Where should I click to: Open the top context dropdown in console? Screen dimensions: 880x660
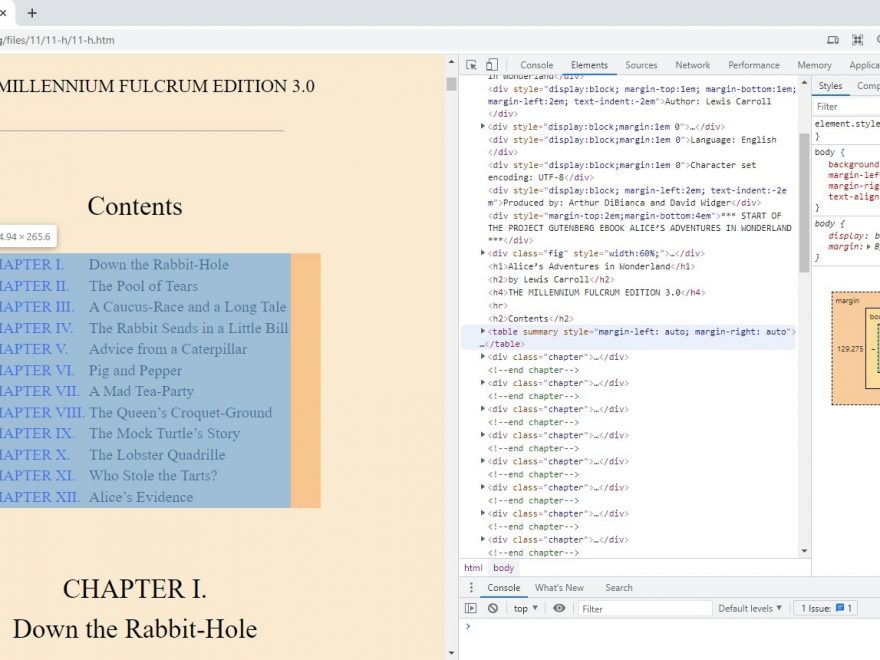[x=525, y=608]
